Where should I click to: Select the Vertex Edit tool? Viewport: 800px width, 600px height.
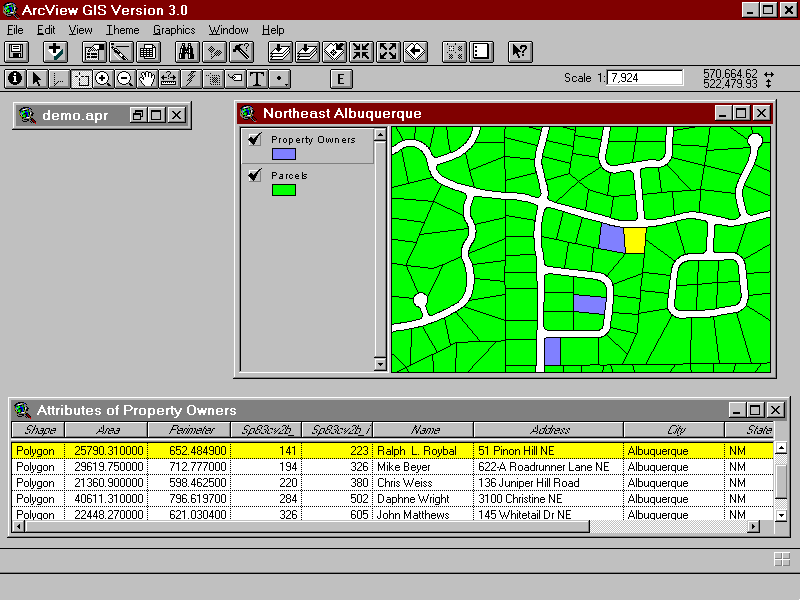pos(59,79)
